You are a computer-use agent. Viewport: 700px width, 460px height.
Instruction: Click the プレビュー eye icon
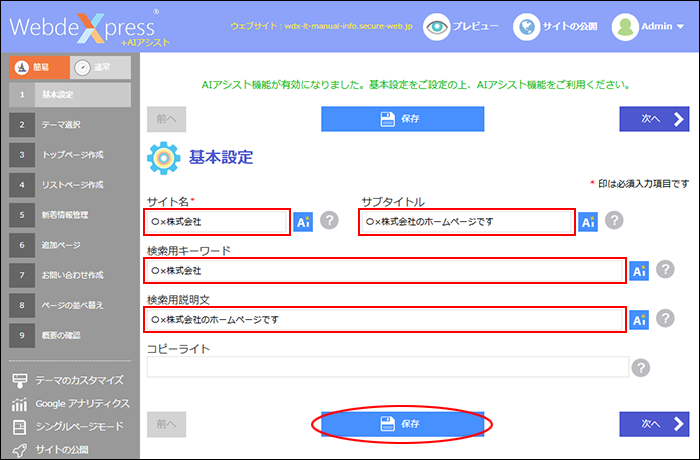436,27
